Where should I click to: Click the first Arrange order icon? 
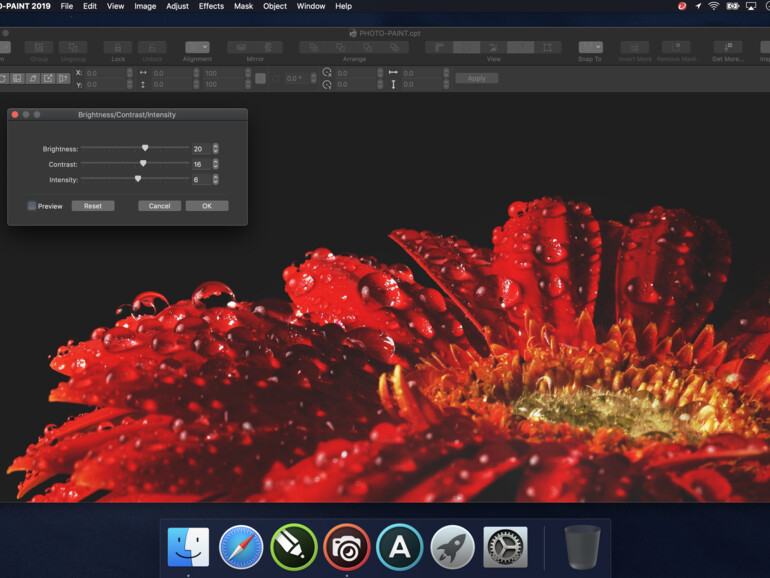313,47
